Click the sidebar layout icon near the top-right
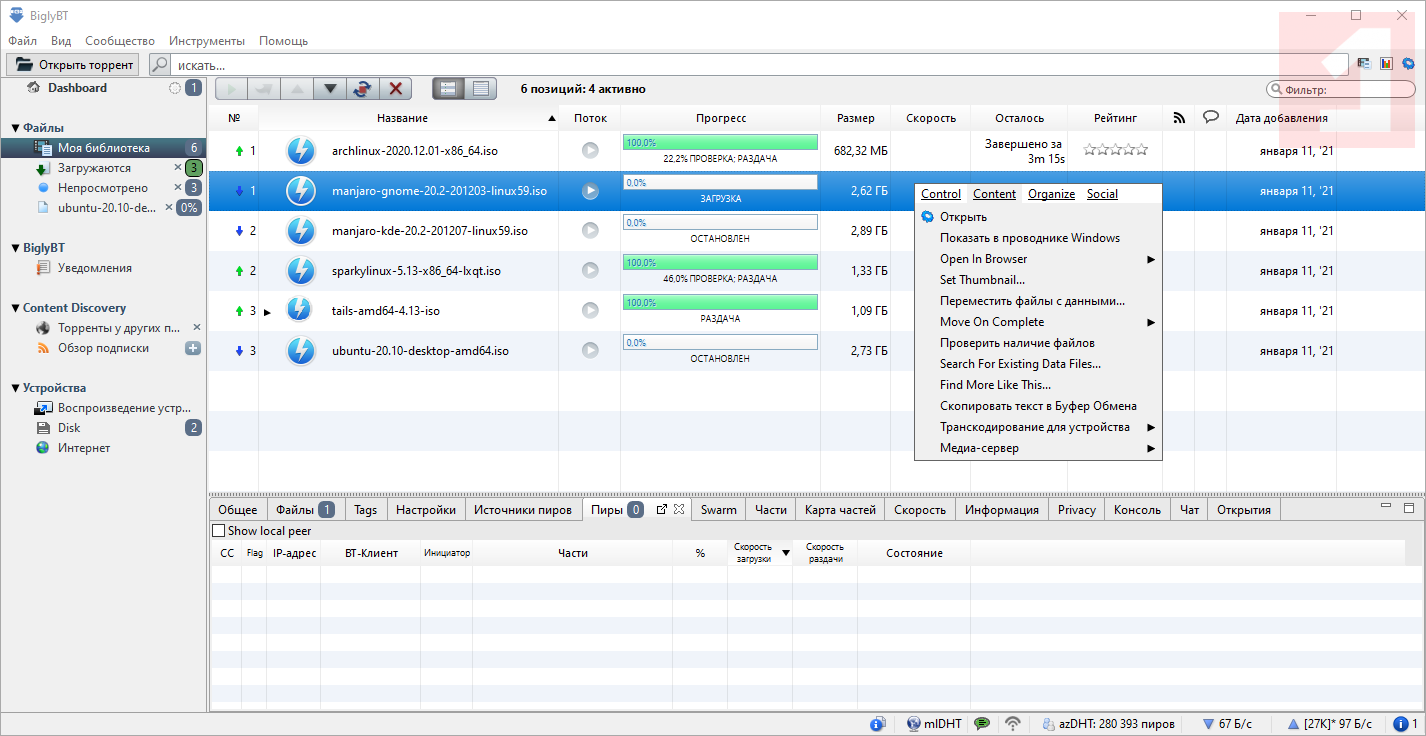Image resolution: width=1426 pixels, height=736 pixels. point(1363,64)
